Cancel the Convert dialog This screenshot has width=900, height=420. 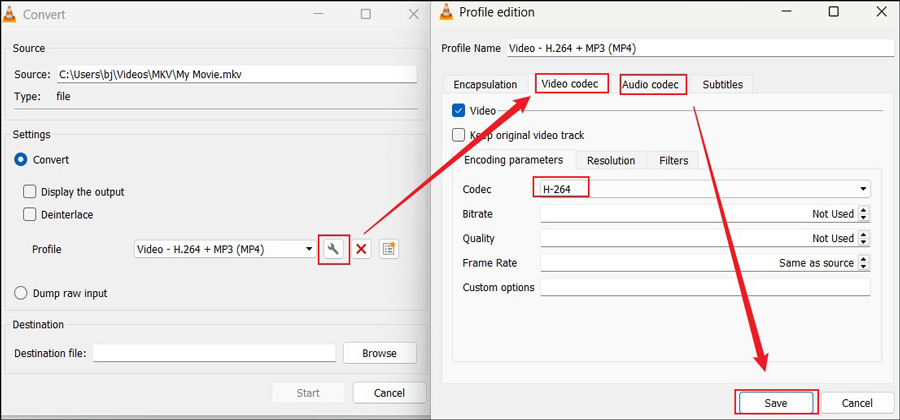(x=389, y=393)
